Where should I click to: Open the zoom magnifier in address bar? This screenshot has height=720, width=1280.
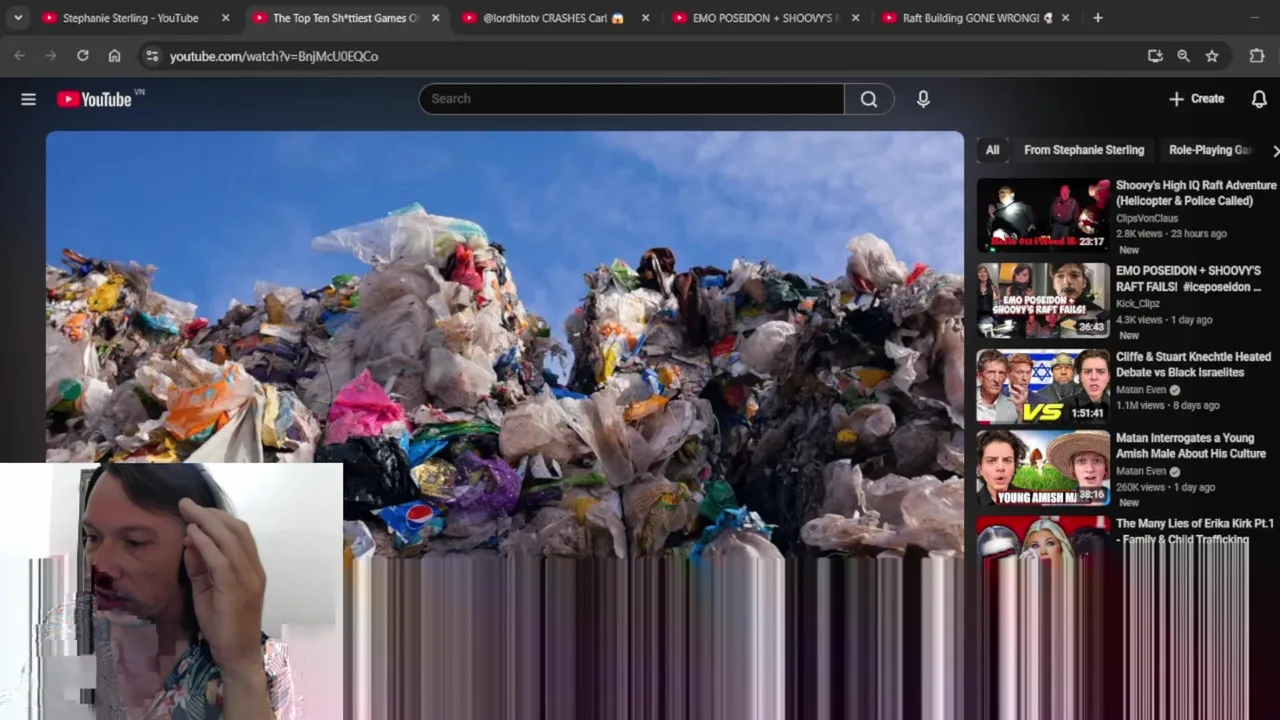1183,56
